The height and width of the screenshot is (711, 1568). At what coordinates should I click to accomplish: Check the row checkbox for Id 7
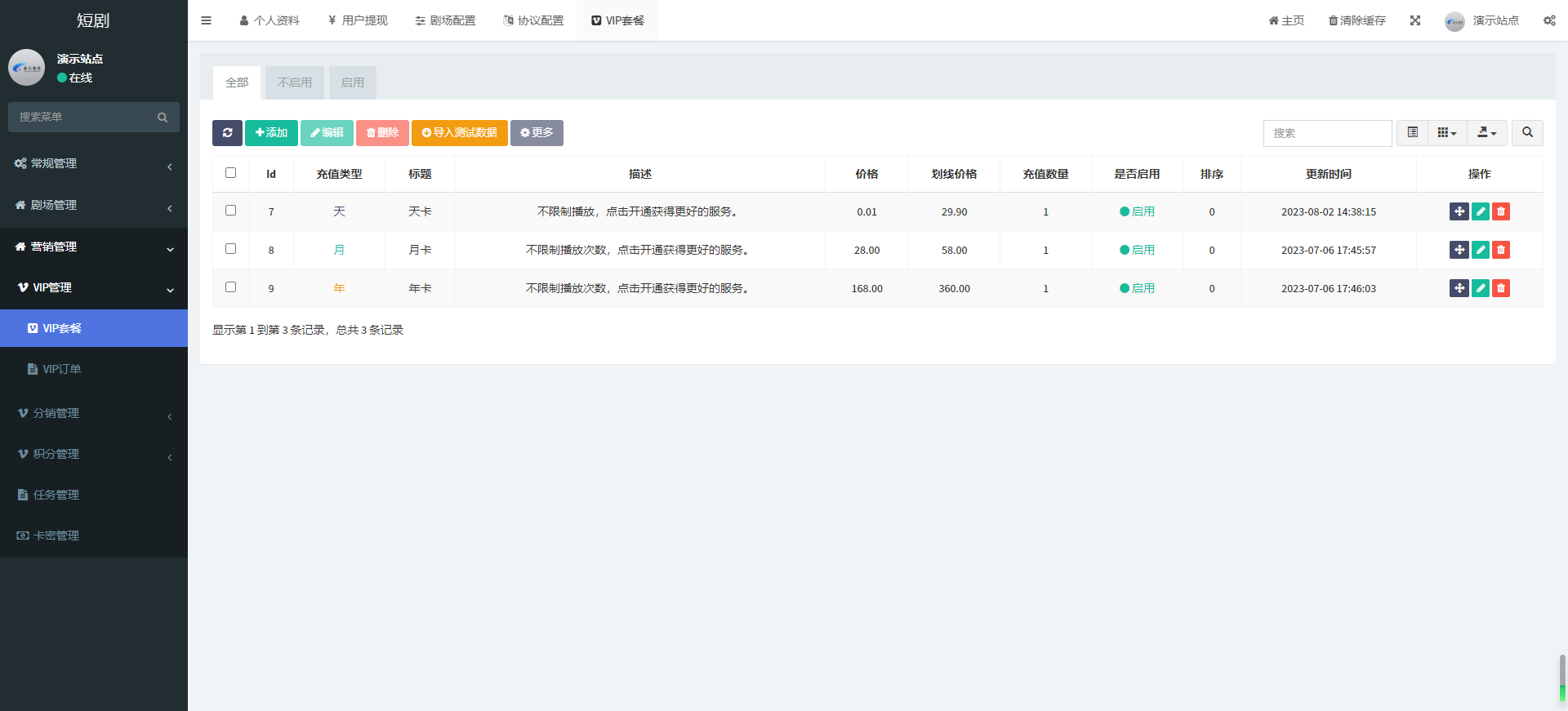(x=230, y=211)
